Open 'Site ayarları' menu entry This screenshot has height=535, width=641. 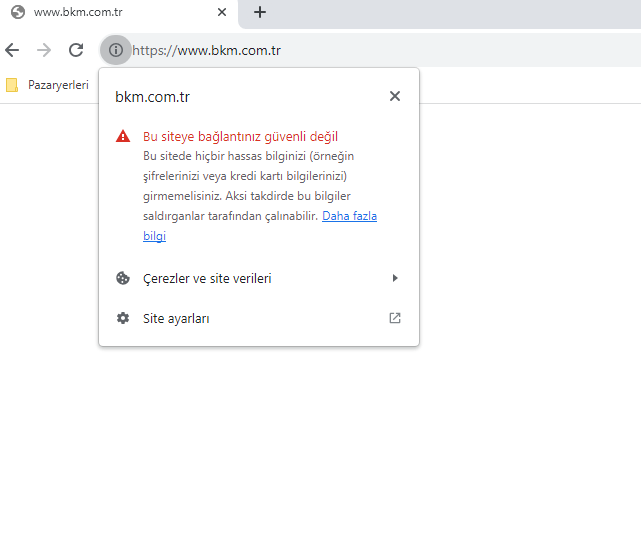coord(259,318)
